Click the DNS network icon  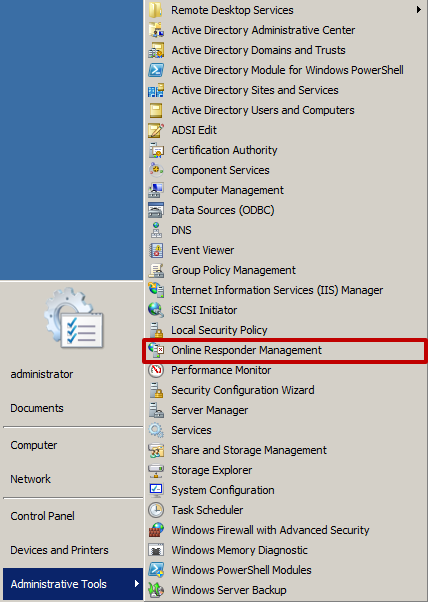click(156, 230)
